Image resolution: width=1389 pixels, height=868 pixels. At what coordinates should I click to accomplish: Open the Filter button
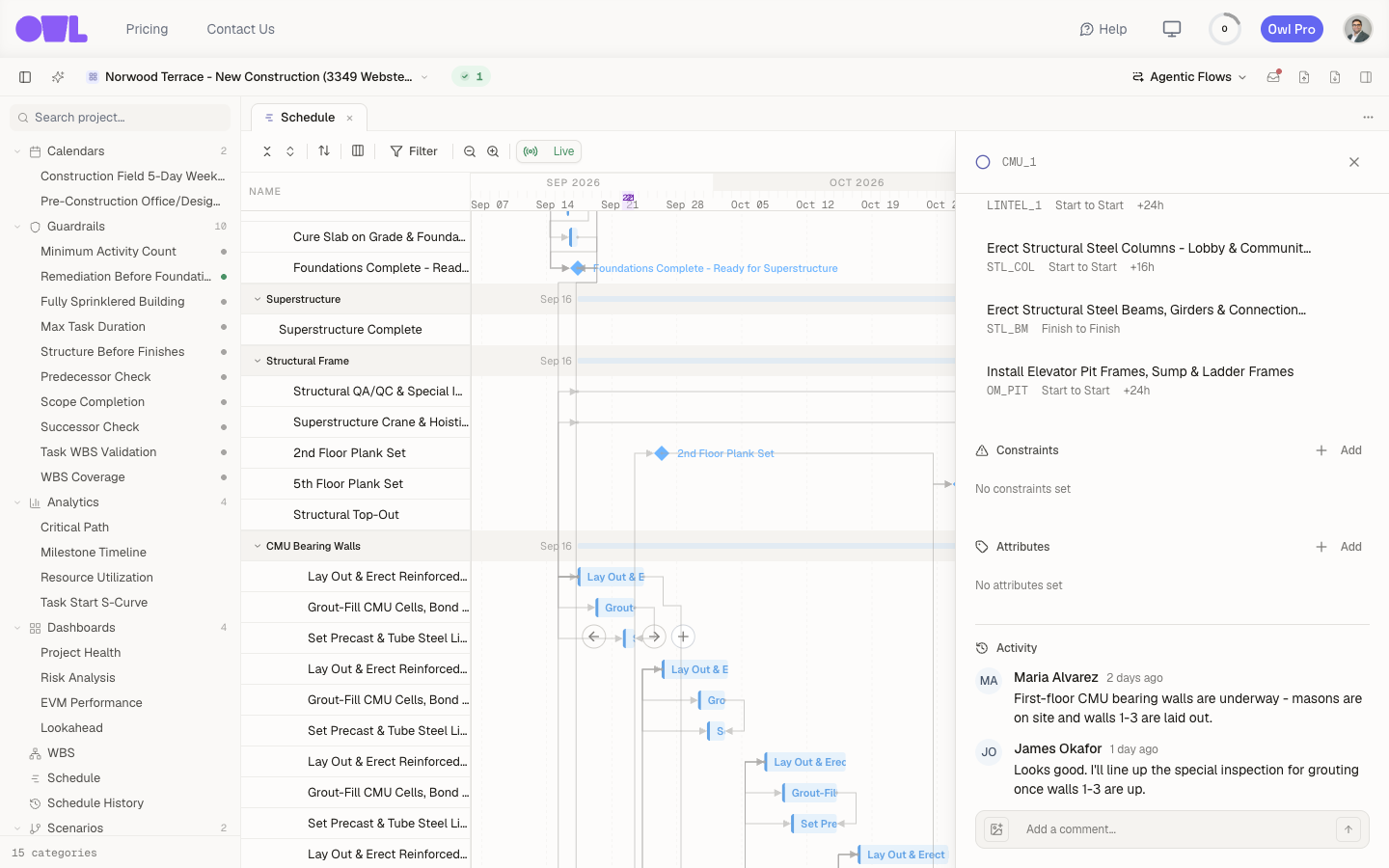click(x=414, y=151)
